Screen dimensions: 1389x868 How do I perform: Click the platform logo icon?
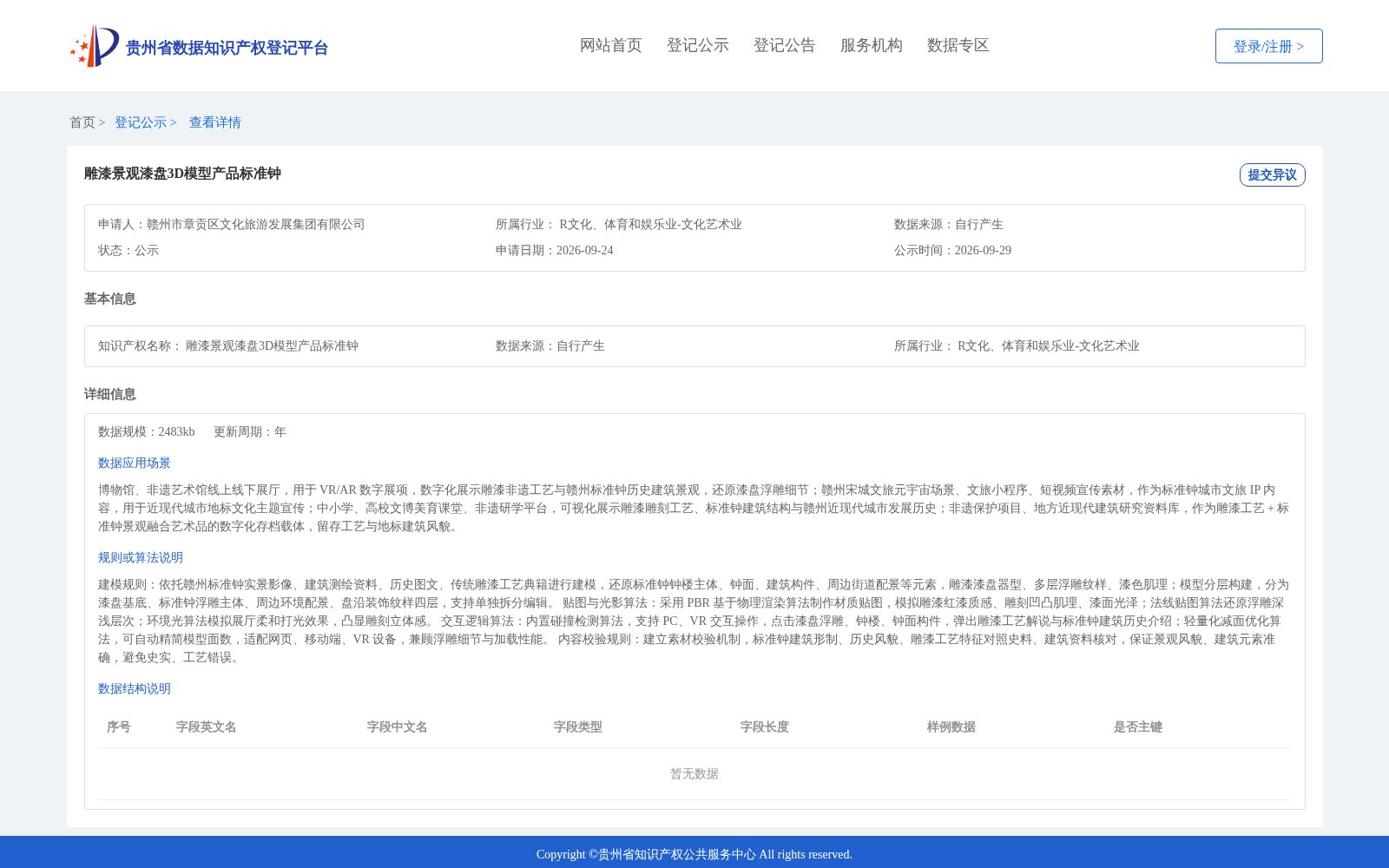[x=95, y=46]
